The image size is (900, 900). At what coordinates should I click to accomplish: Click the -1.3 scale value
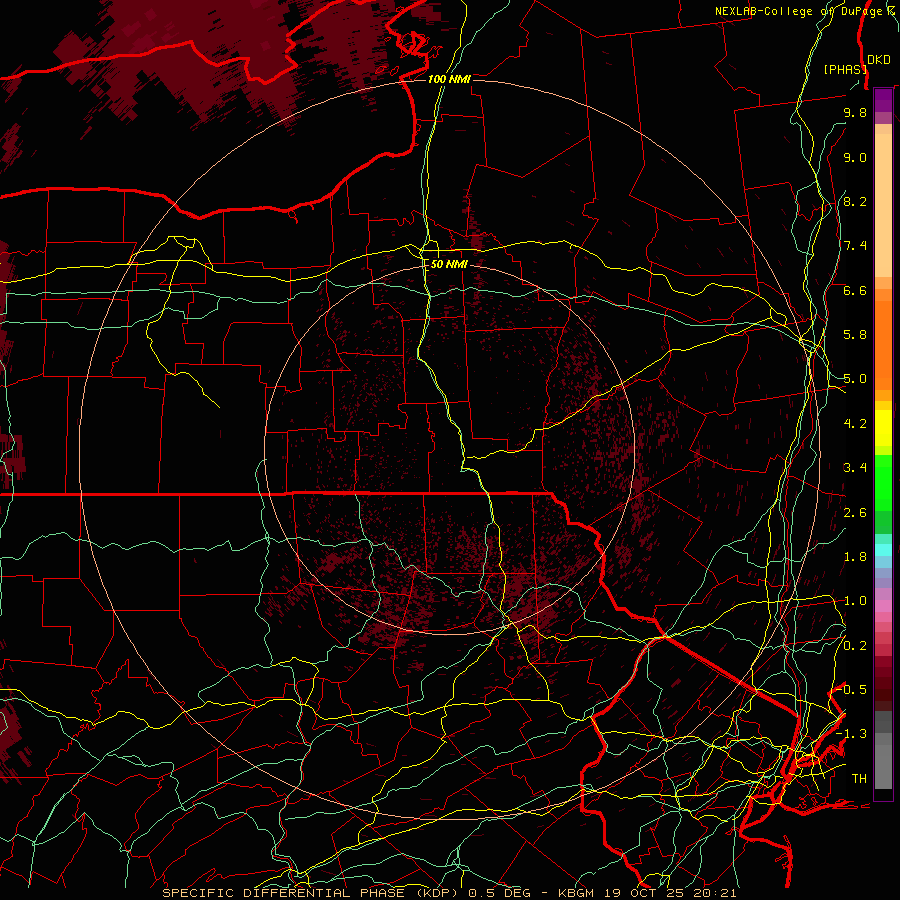pos(851,734)
